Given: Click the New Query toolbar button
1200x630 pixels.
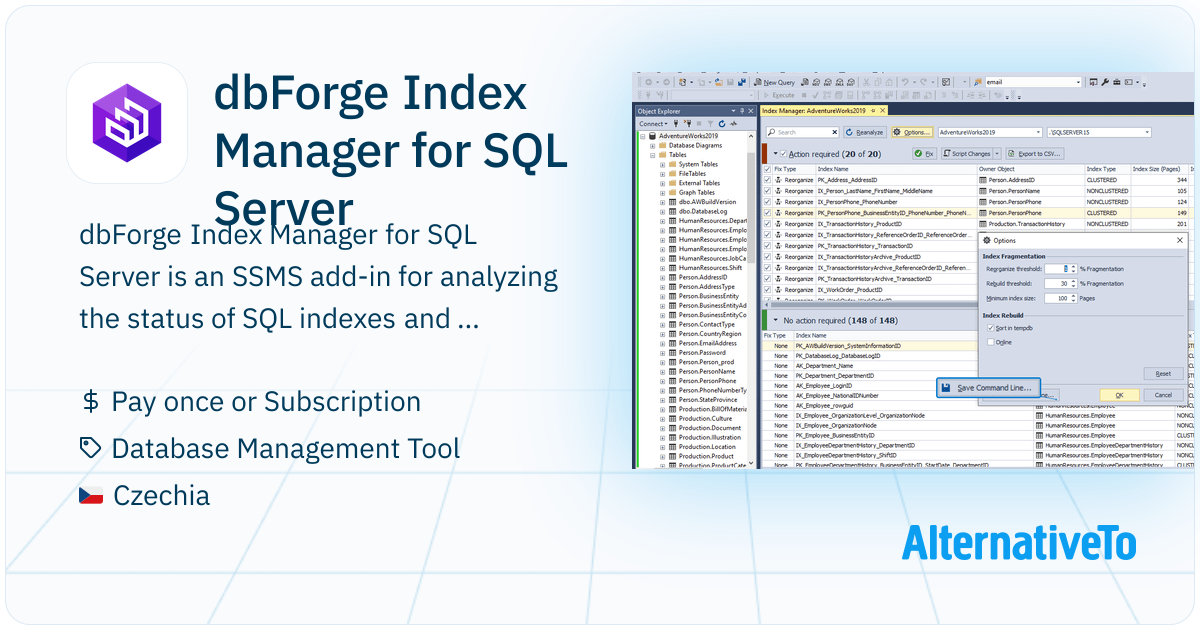Looking at the screenshot, I should 775,82.
